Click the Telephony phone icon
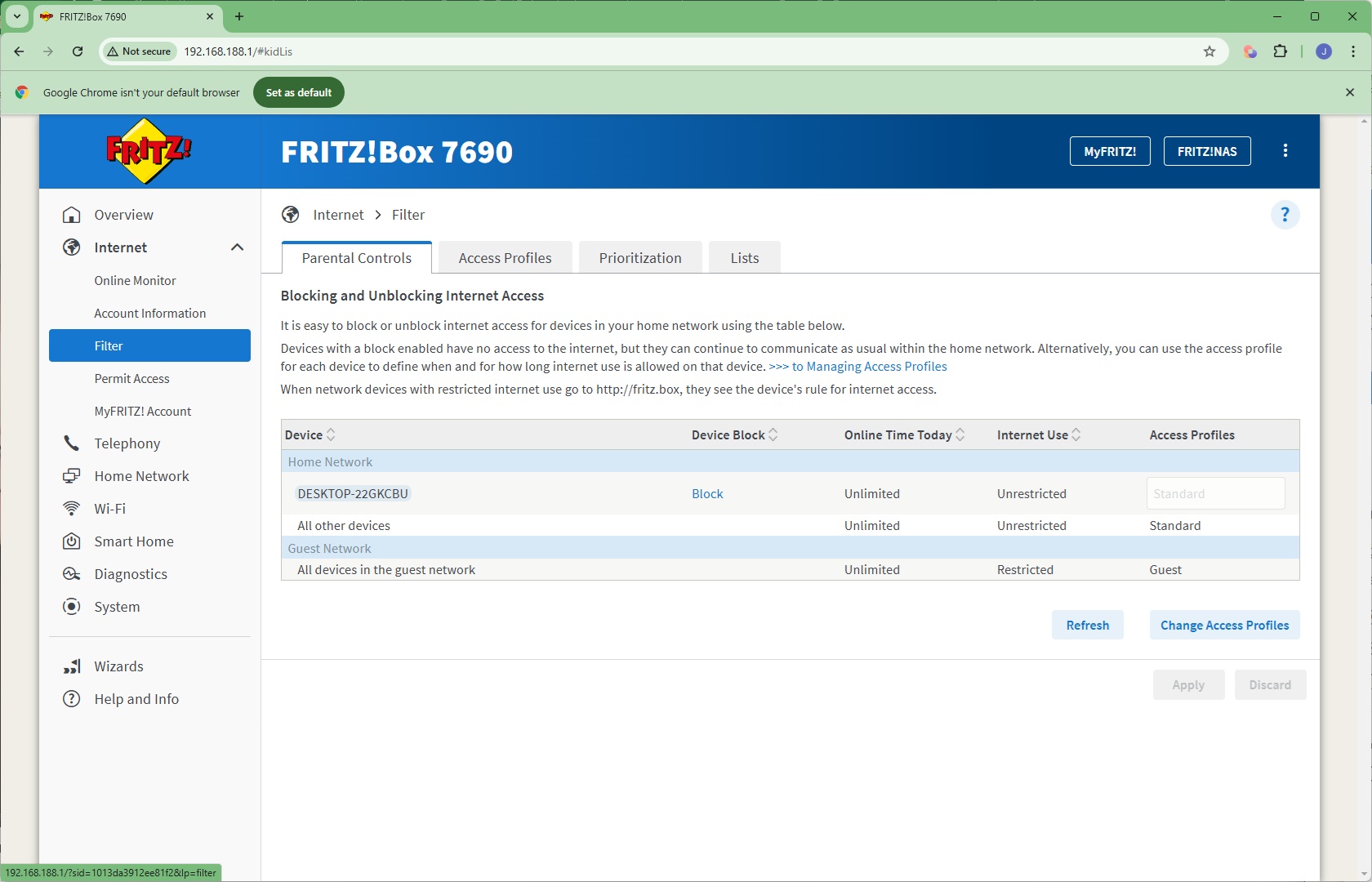The width and height of the screenshot is (1372, 882). point(72,443)
